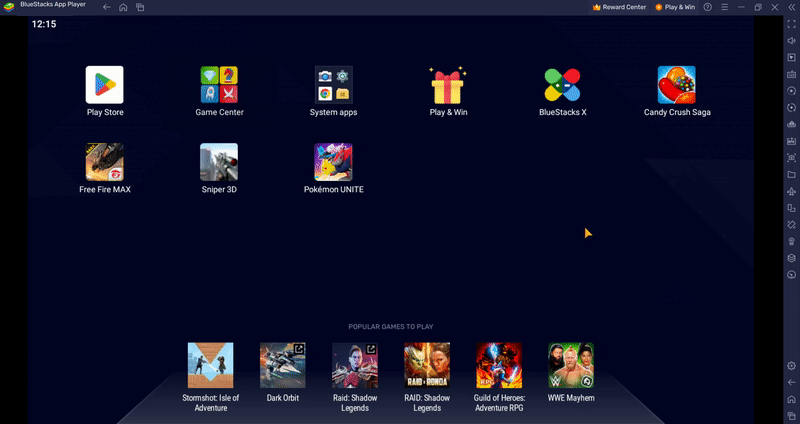Viewport: 800px width, 424px height.
Task: Open Stormshot: Isle of Adventure thumbnail
Action: [210, 365]
